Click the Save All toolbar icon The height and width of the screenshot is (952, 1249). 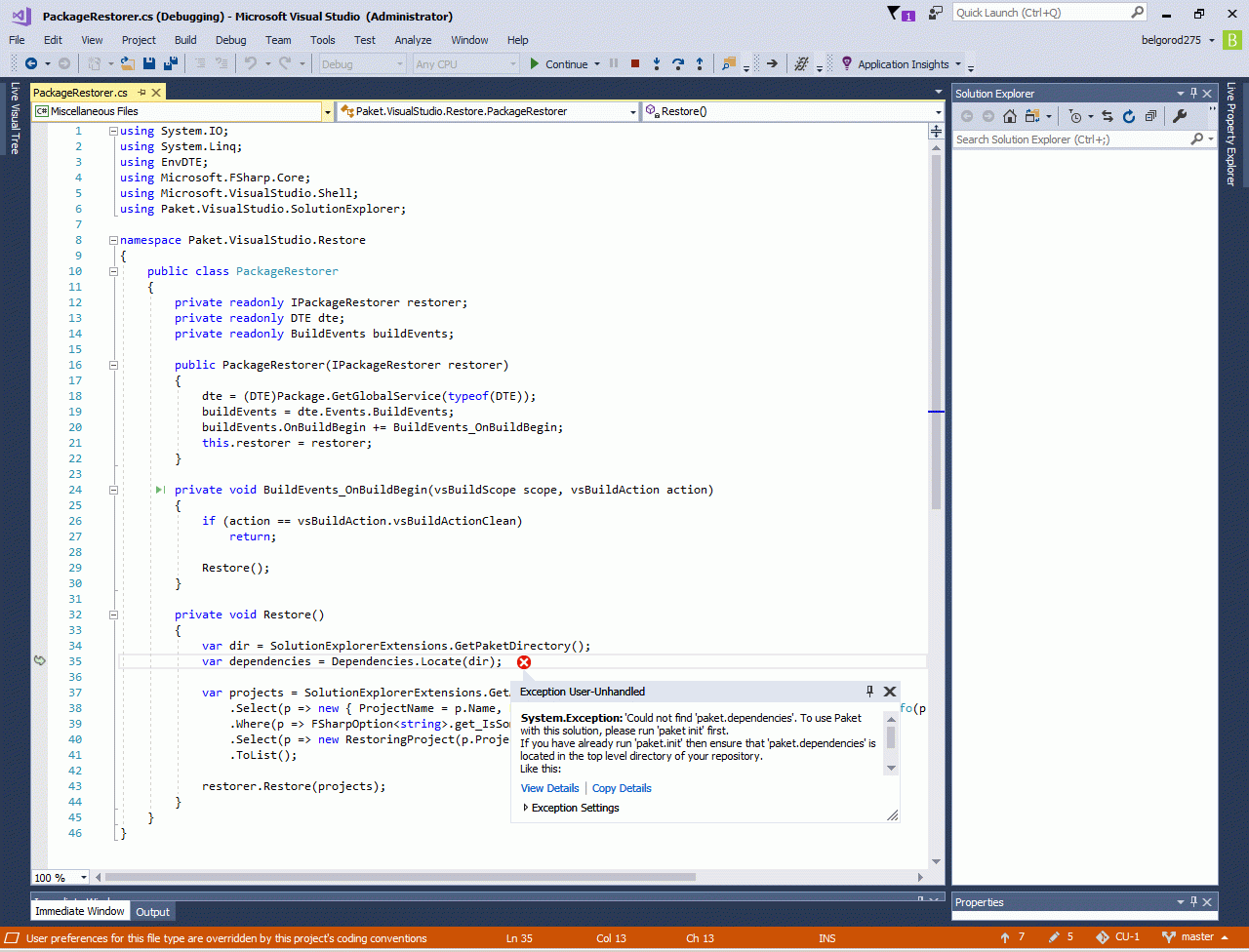pos(171,64)
